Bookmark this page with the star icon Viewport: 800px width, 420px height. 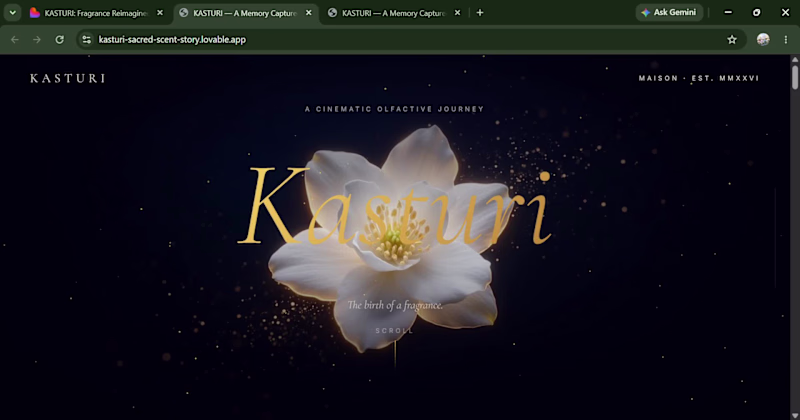point(732,39)
